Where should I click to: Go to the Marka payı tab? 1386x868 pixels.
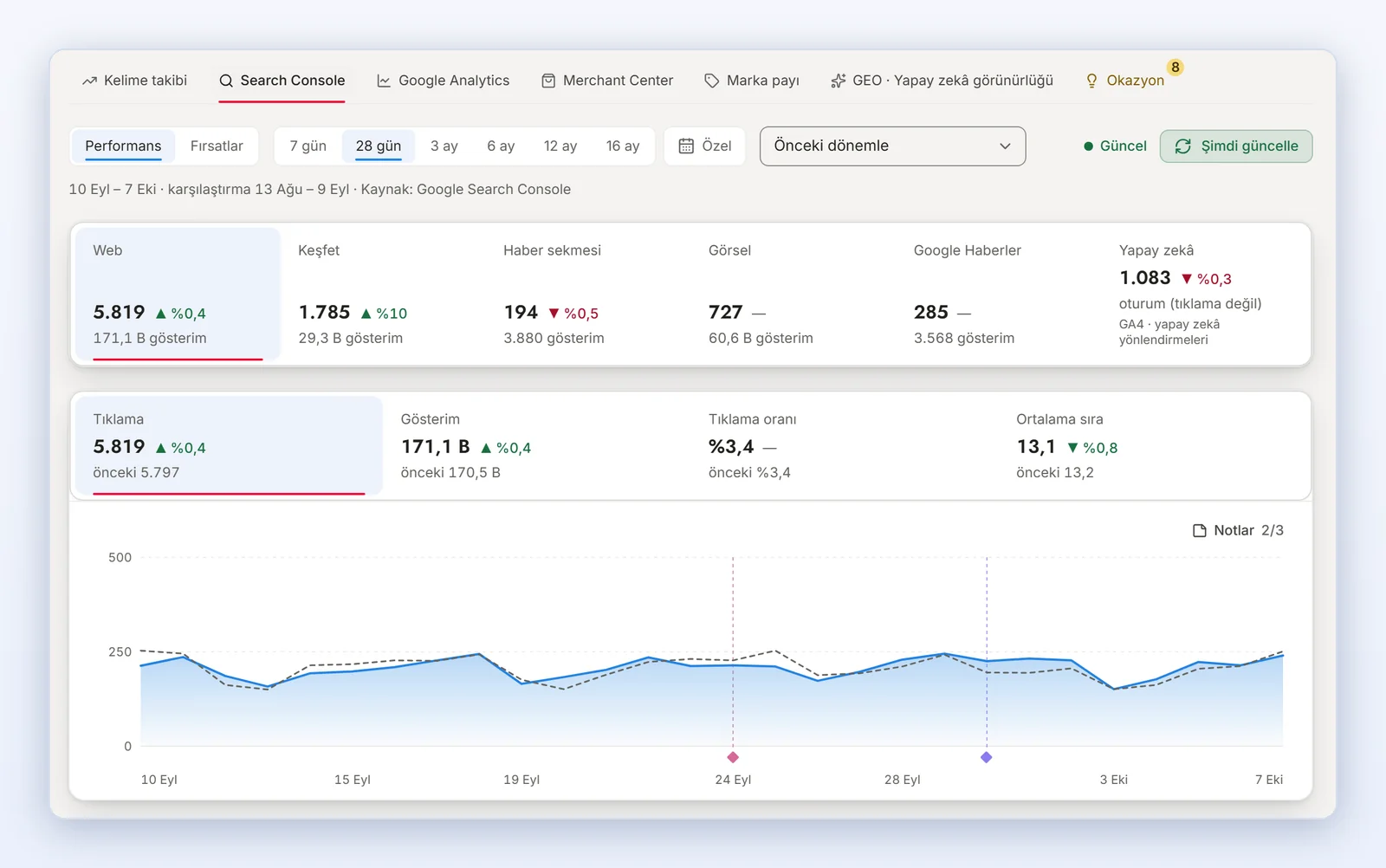point(752,81)
